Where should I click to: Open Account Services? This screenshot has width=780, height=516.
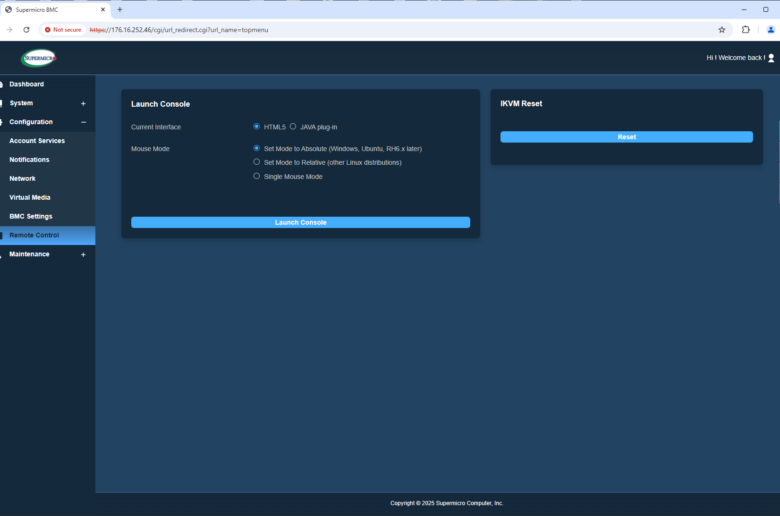[37, 141]
